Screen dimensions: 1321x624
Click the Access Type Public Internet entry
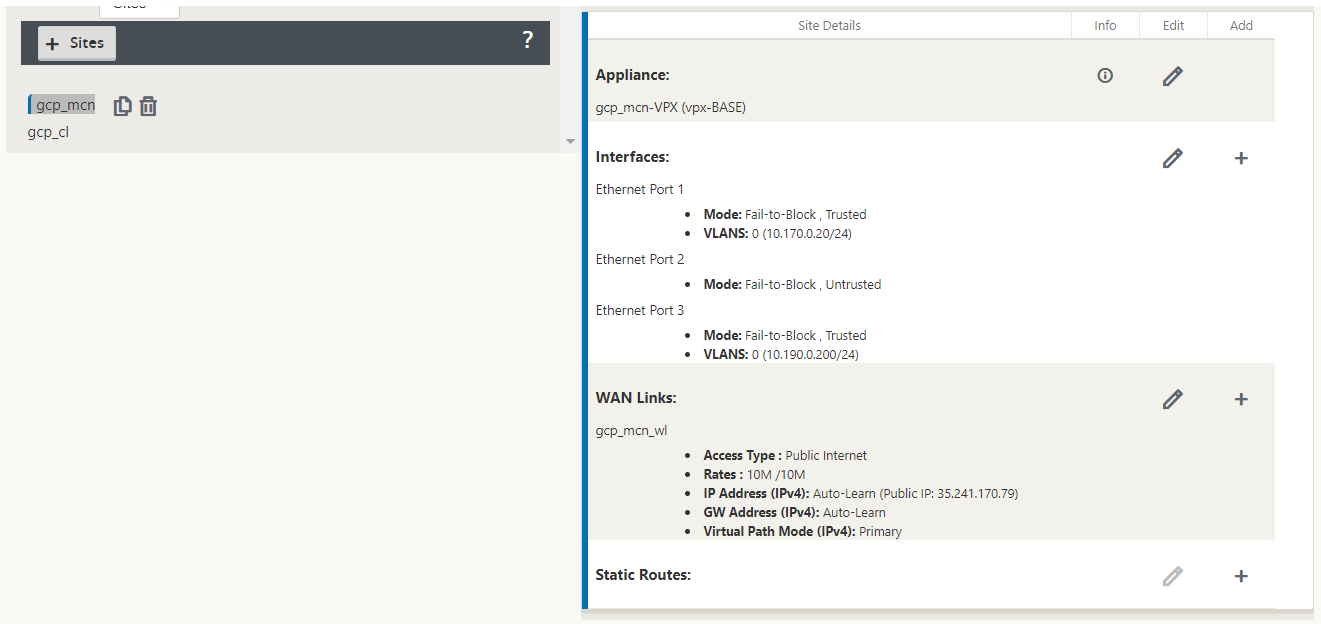pyautogui.click(x=785, y=455)
